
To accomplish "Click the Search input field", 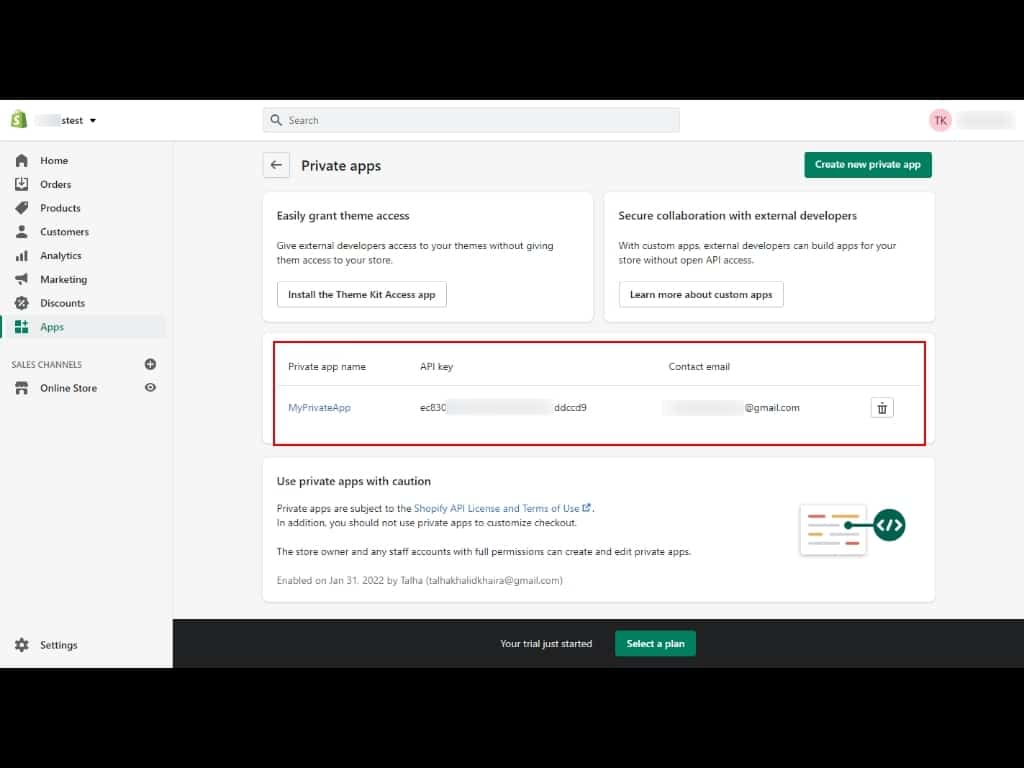I will pyautogui.click(x=471, y=120).
